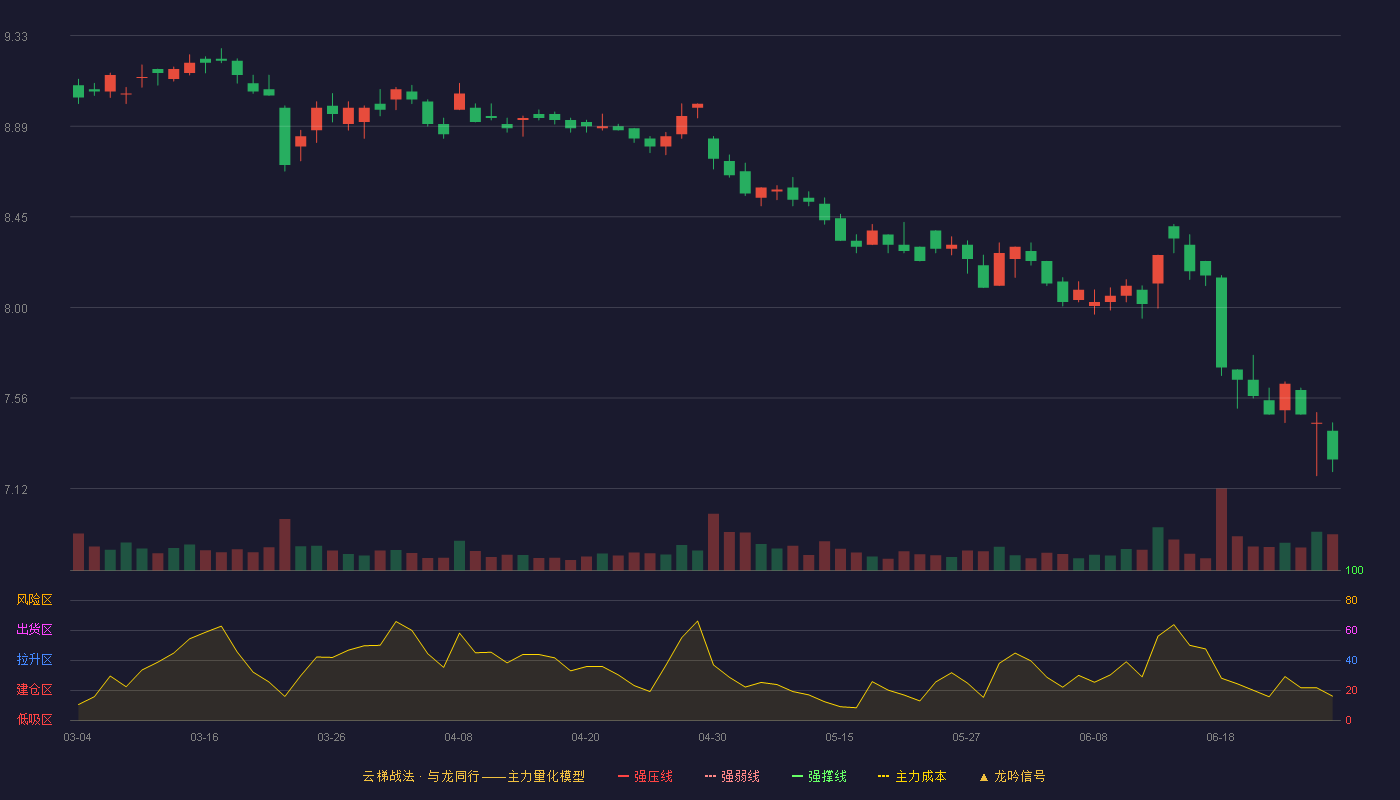Click the 04-30 date axis label
Image resolution: width=1400 pixels, height=800 pixels.
712,737
